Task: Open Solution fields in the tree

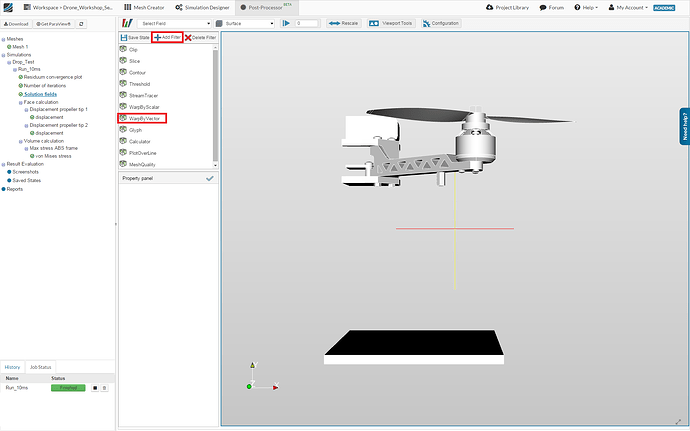Action: coord(40,93)
